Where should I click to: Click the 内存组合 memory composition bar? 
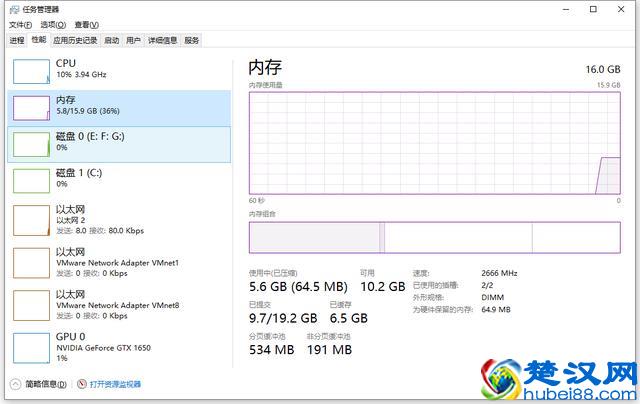tap(435, 237)
